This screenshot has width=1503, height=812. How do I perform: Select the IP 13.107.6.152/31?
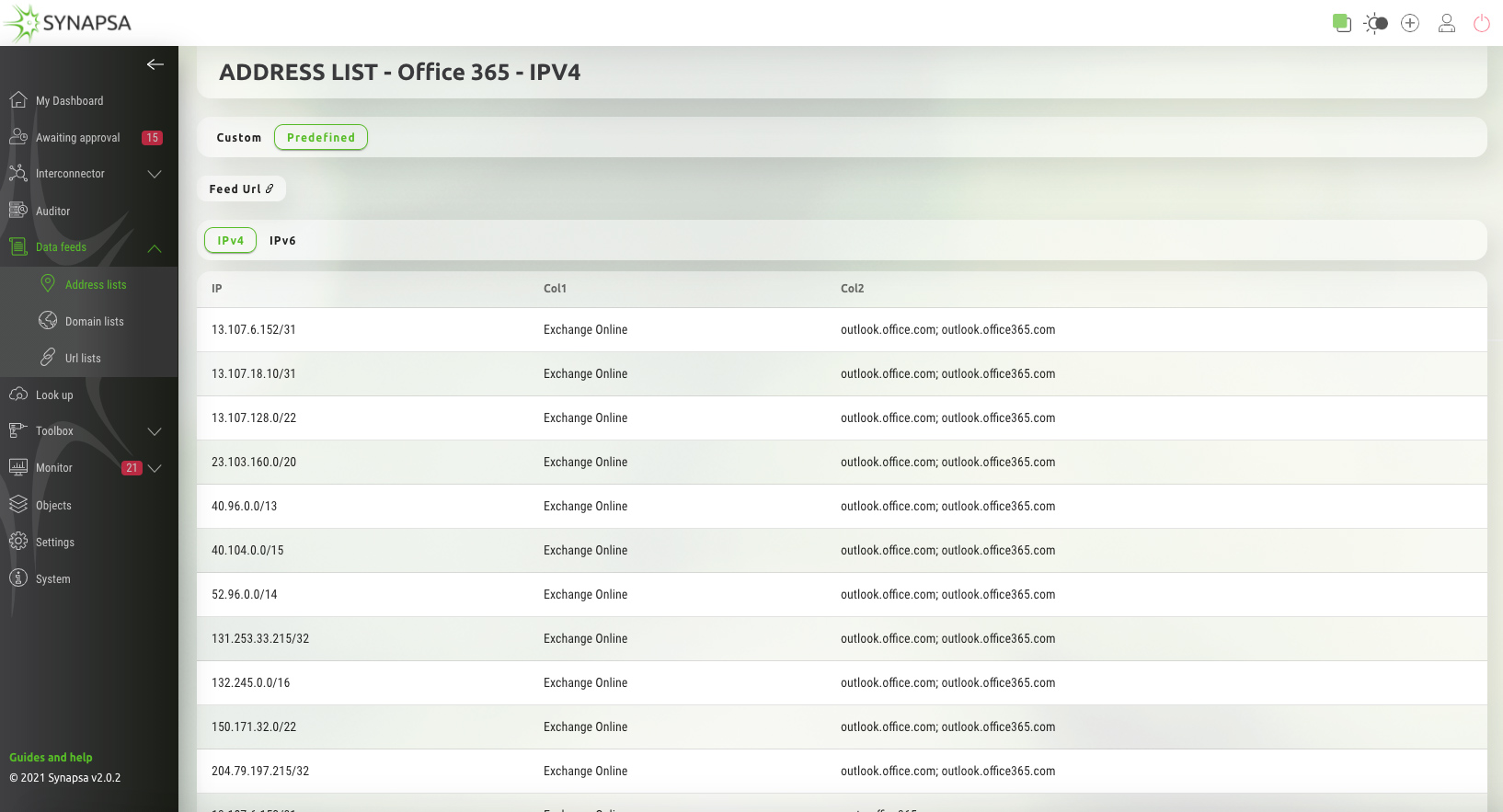tap(254, 329)
